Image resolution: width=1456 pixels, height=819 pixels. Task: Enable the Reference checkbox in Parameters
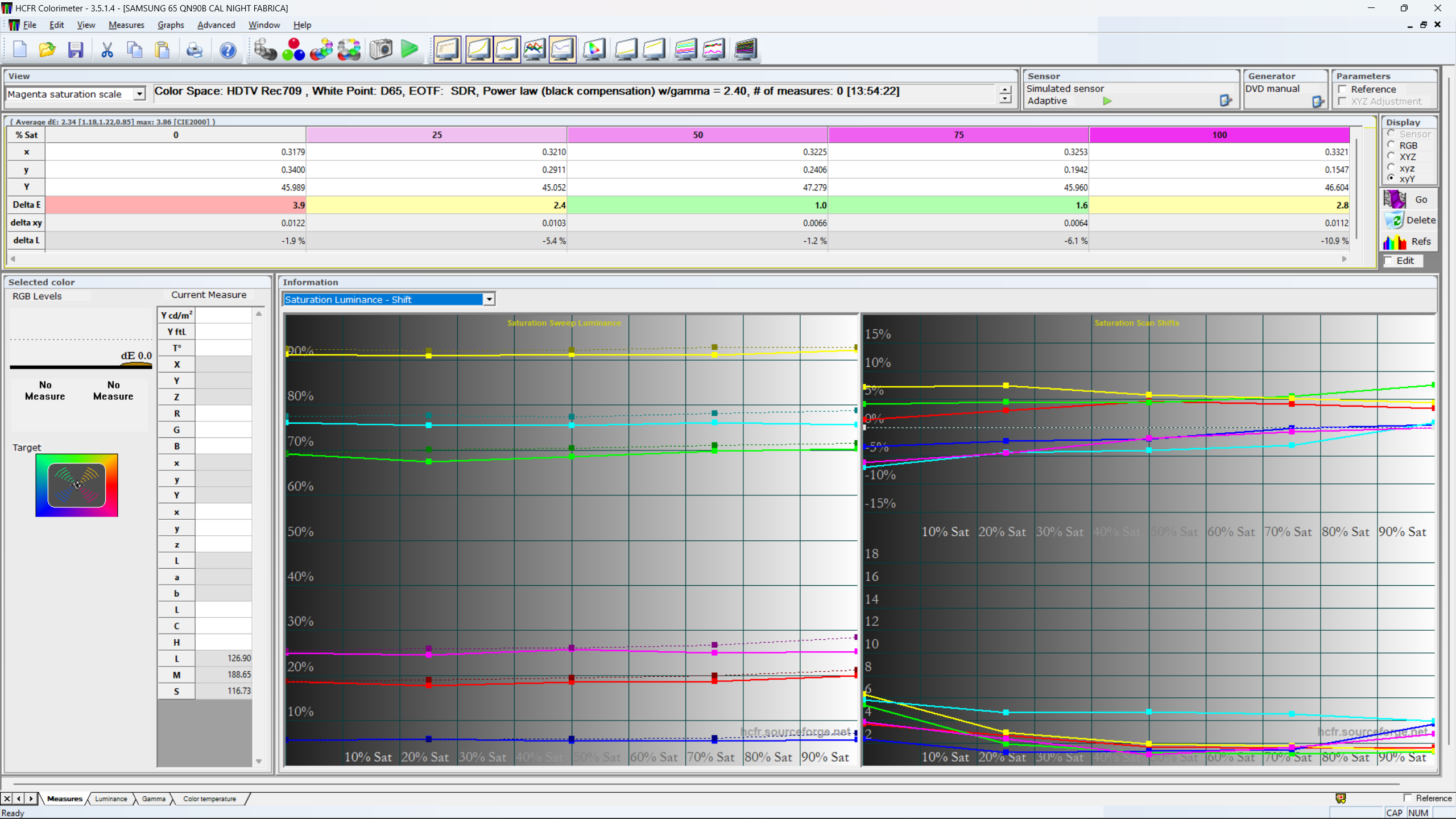coord(1343,89)
